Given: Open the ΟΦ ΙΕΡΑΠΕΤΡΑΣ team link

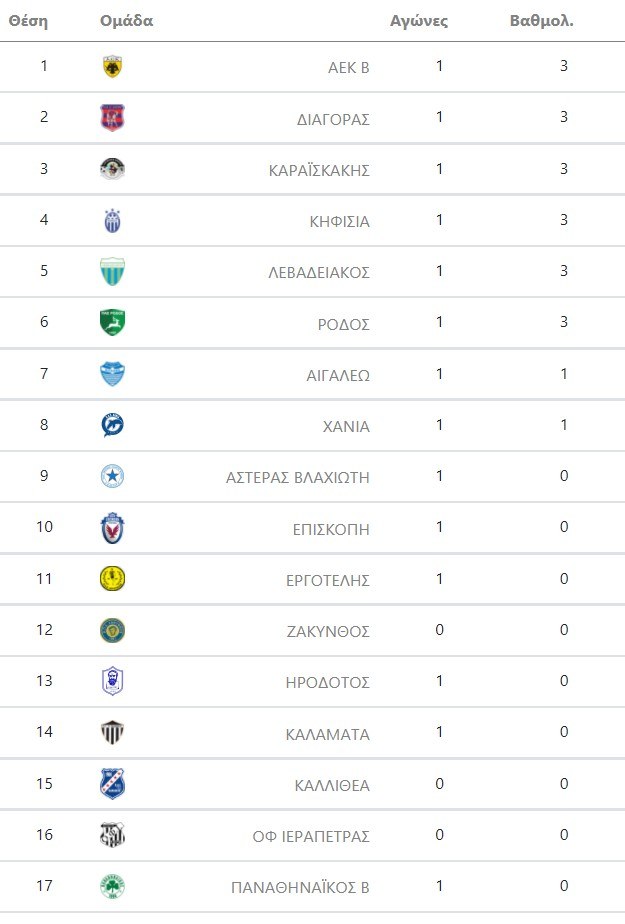Looking at the screenshot, I should coord(311,836).
